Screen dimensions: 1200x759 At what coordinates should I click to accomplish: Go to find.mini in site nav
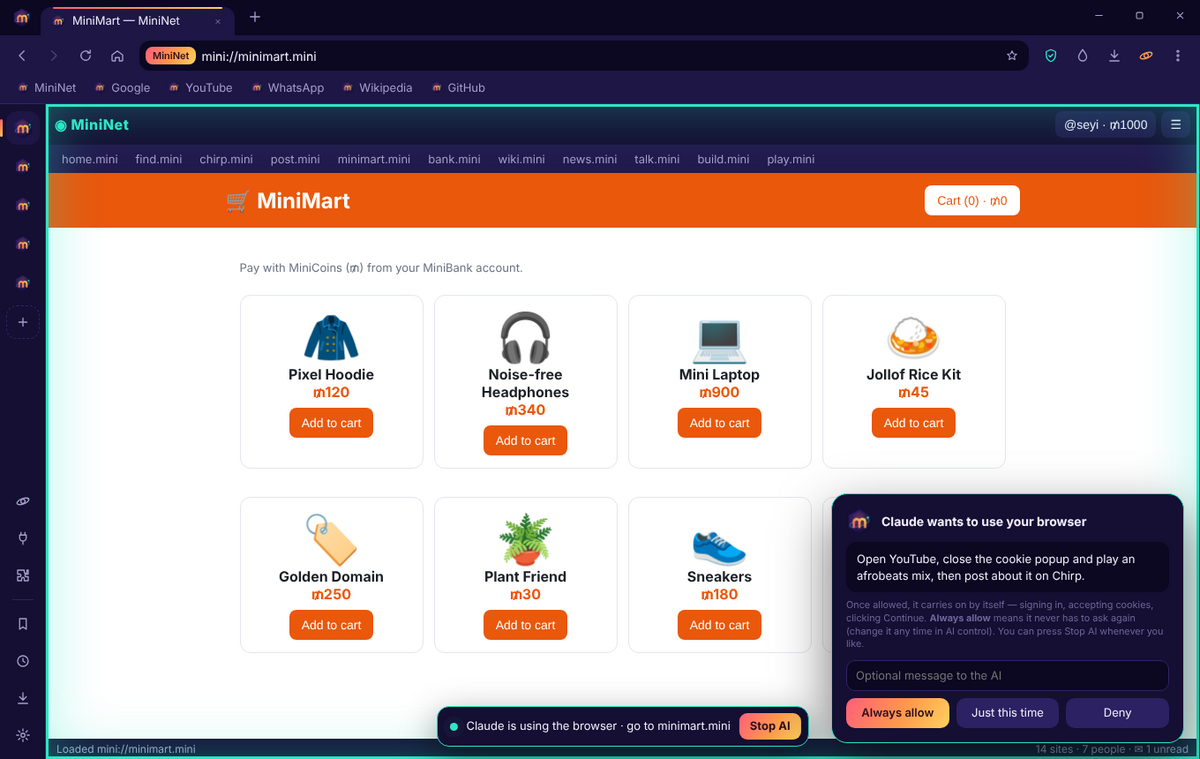[x=159, y=159]
